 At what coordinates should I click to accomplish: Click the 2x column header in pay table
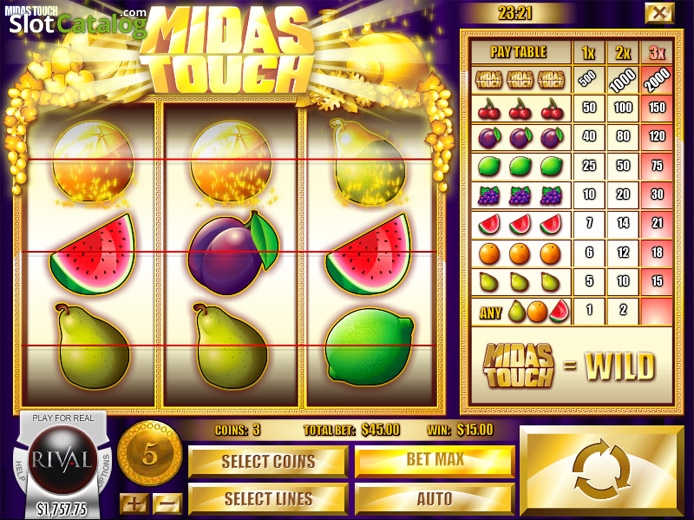point(623,53)
